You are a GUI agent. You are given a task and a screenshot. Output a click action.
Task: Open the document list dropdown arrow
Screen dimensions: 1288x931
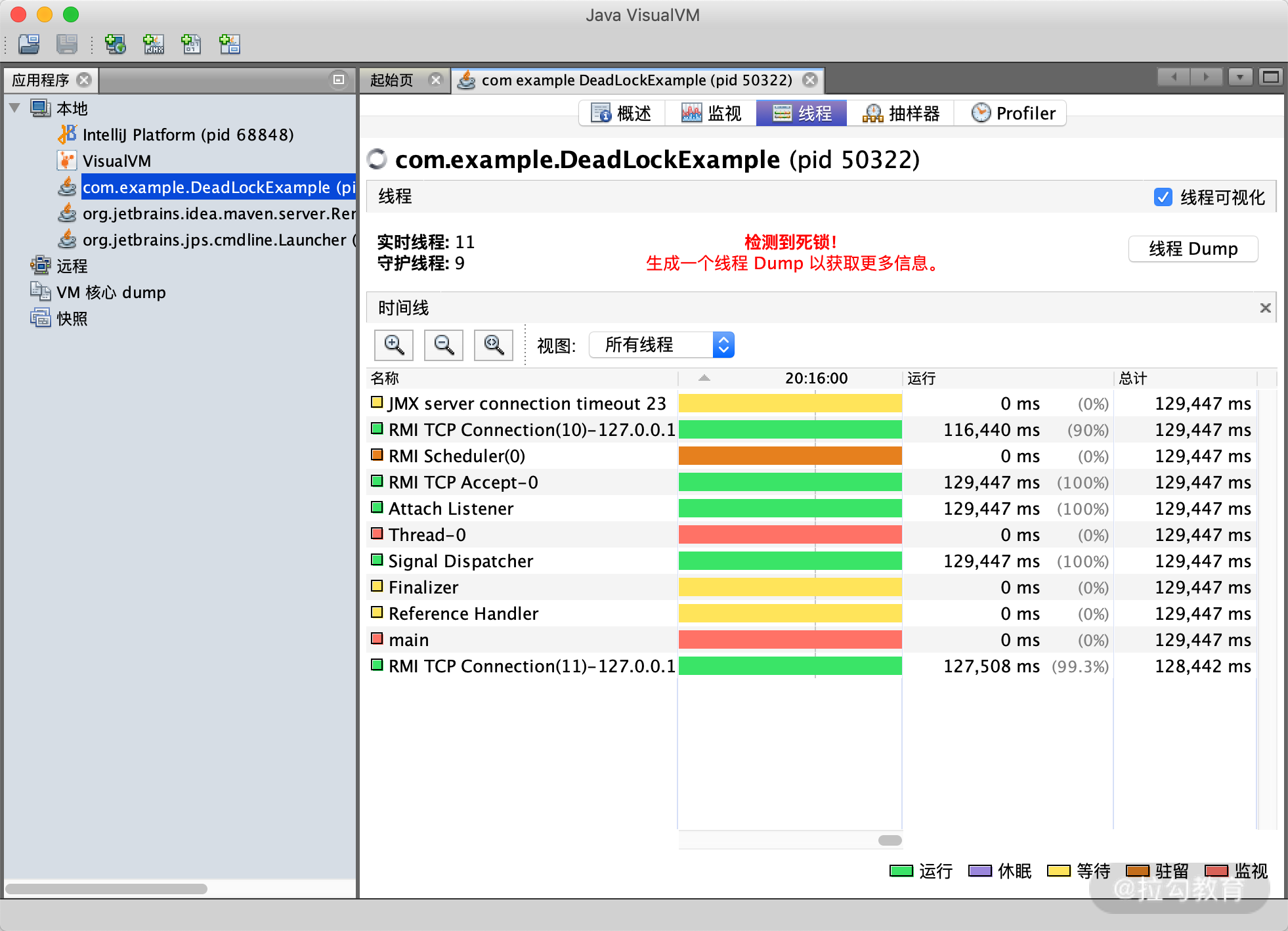(1240, 77)
